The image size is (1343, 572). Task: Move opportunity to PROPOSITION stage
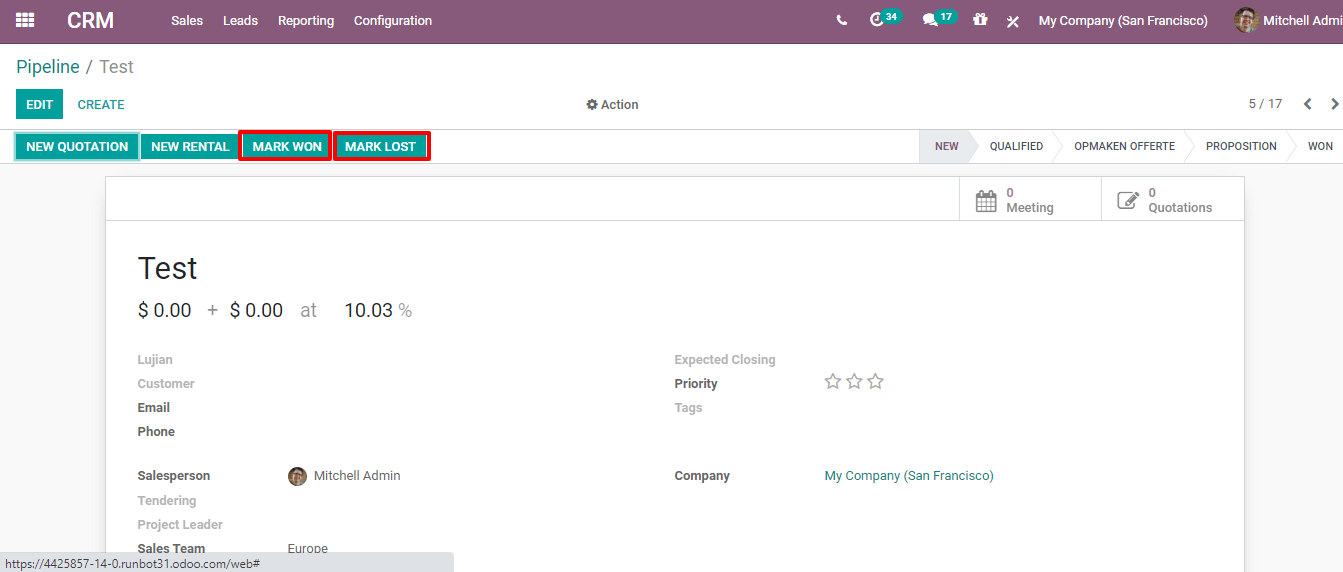[x=1241, y=146]
